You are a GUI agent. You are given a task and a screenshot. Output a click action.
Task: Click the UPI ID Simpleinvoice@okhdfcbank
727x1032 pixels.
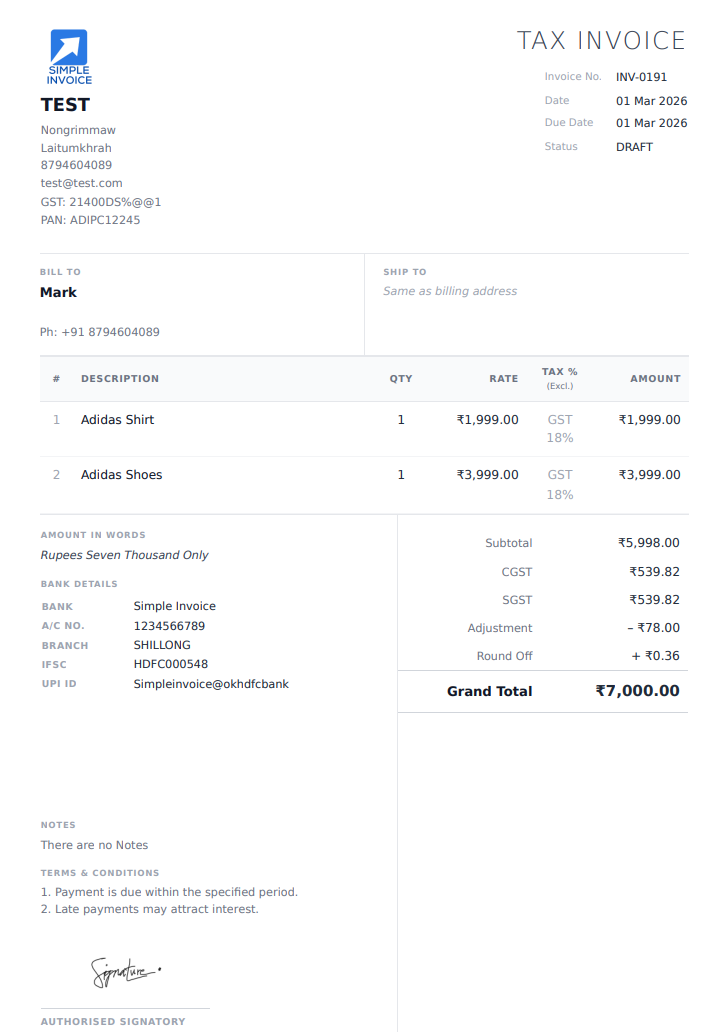point(211,684)
